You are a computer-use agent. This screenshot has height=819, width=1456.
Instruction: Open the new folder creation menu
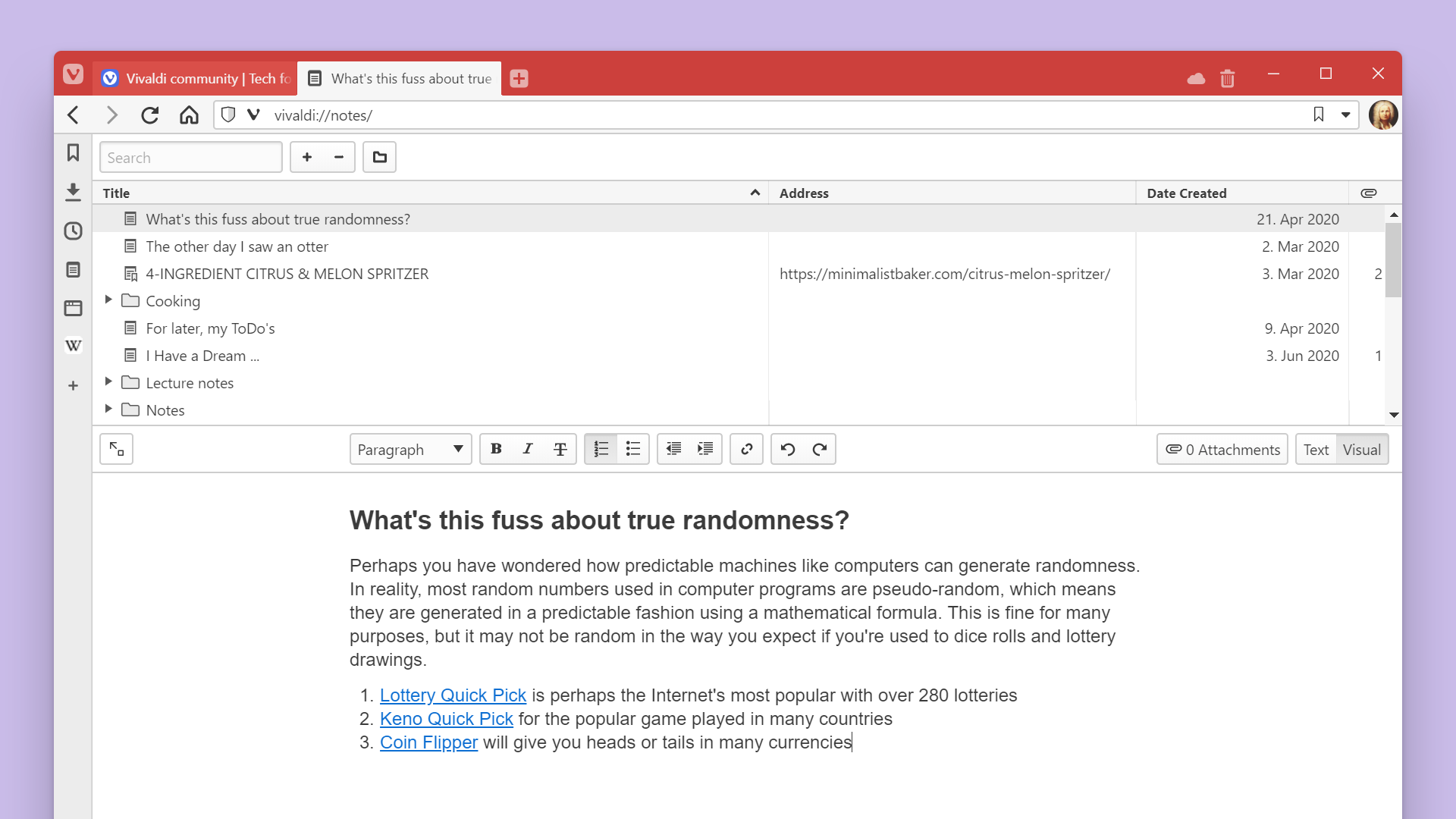[378, 156]
